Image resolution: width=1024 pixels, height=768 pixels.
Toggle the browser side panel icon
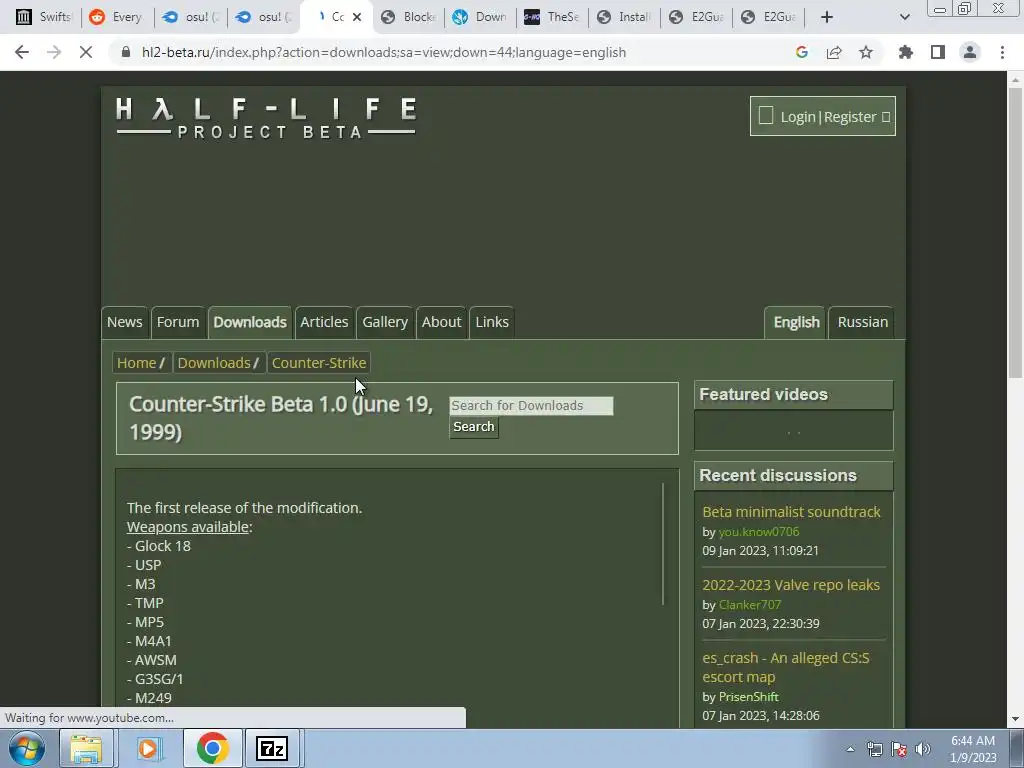click(x=938, y=52)
